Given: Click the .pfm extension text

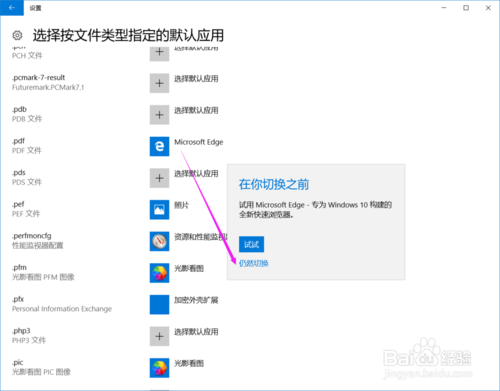Looking at the screenshot, I should pyautogui.click(x=19, y=268).
